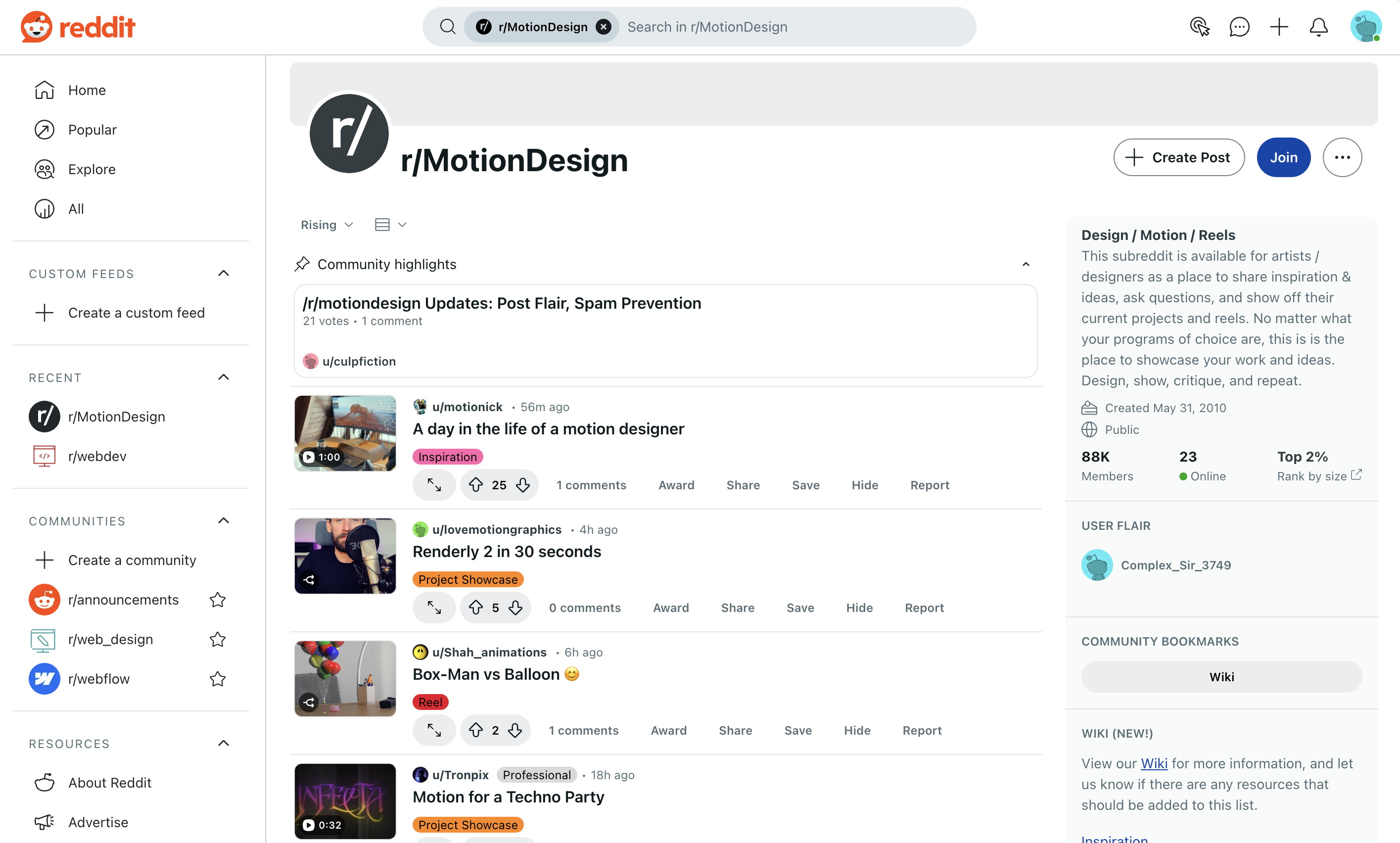
Task: Open the chat bubble icon
Action: [x=1239, y=27]
